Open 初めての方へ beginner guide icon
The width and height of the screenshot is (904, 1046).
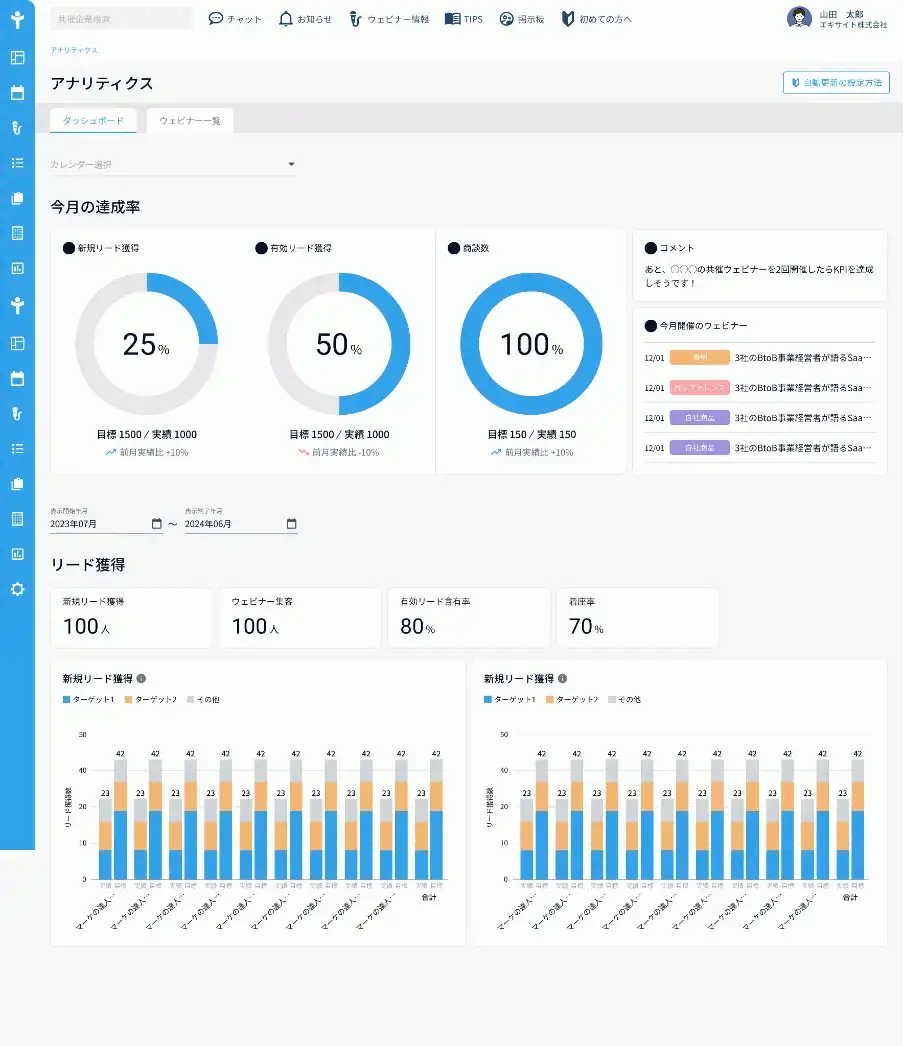(568, 19)
